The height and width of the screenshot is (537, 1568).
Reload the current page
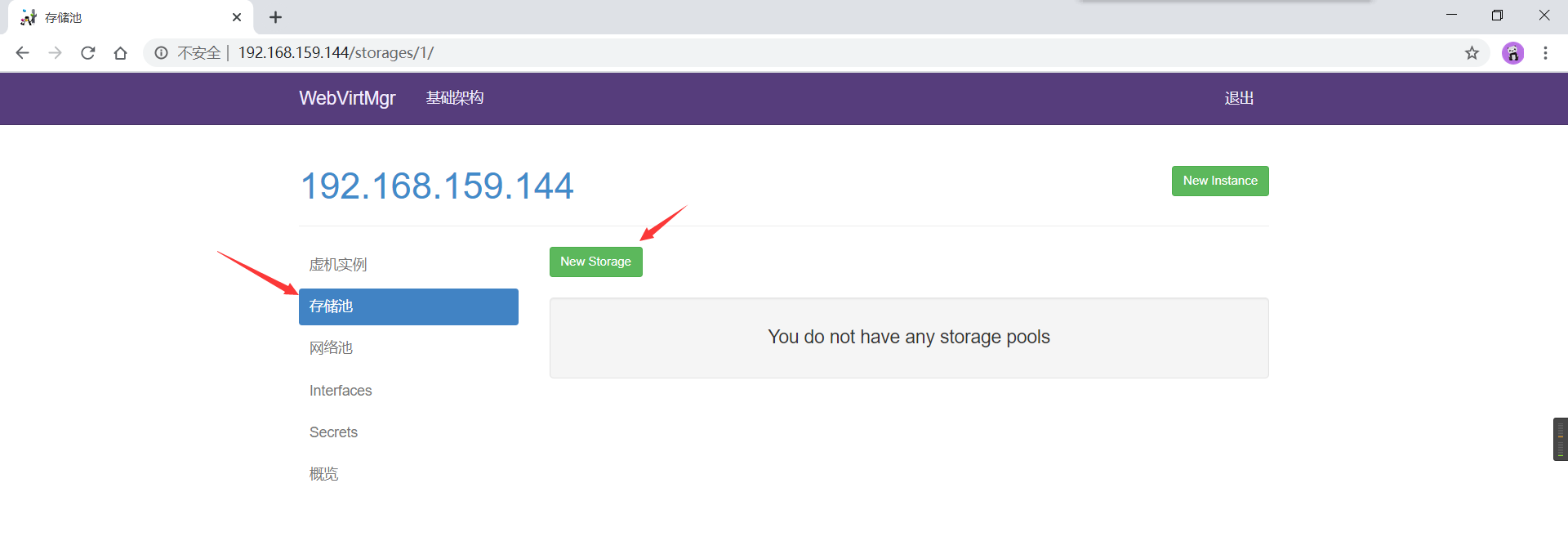point(87,53)
